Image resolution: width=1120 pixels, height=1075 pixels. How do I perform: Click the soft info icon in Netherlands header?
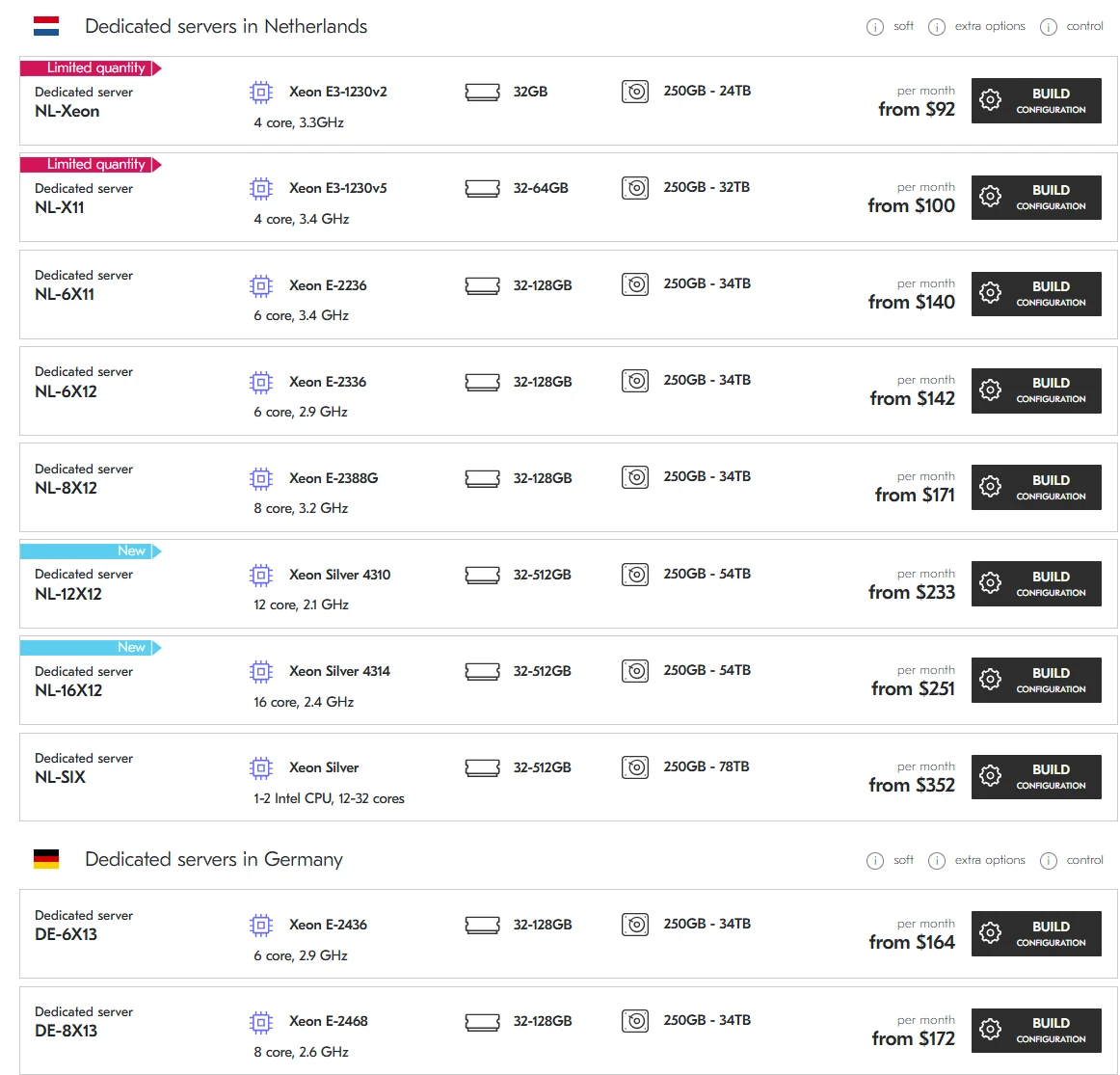pyautogui.click(x=874, y=27)
